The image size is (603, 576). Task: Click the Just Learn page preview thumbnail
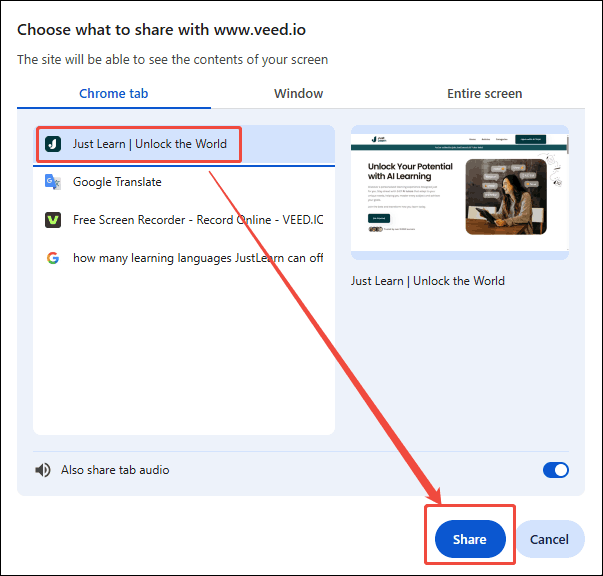[x=460, y=192]
